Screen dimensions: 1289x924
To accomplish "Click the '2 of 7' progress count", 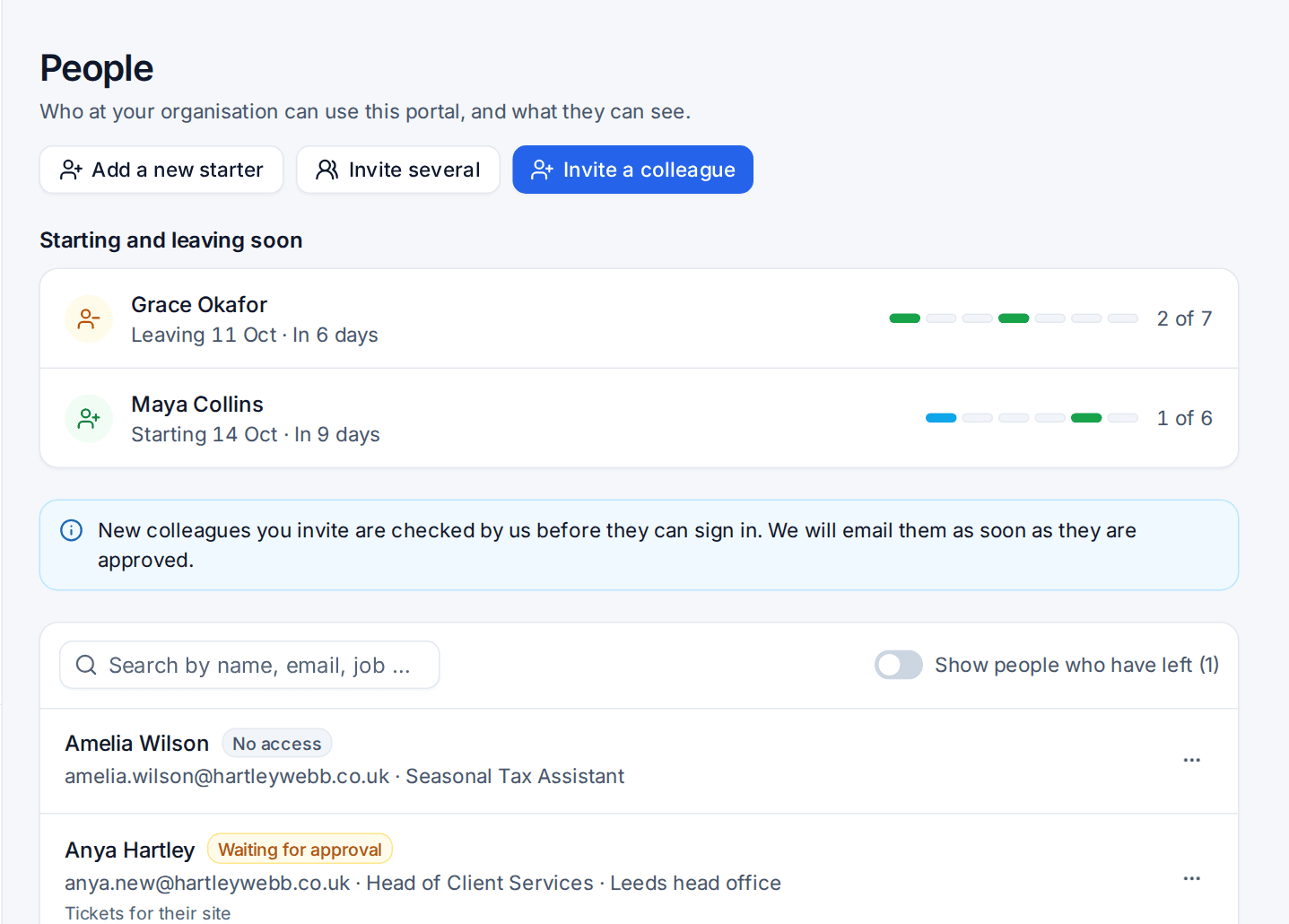I will coord(1184,318).
